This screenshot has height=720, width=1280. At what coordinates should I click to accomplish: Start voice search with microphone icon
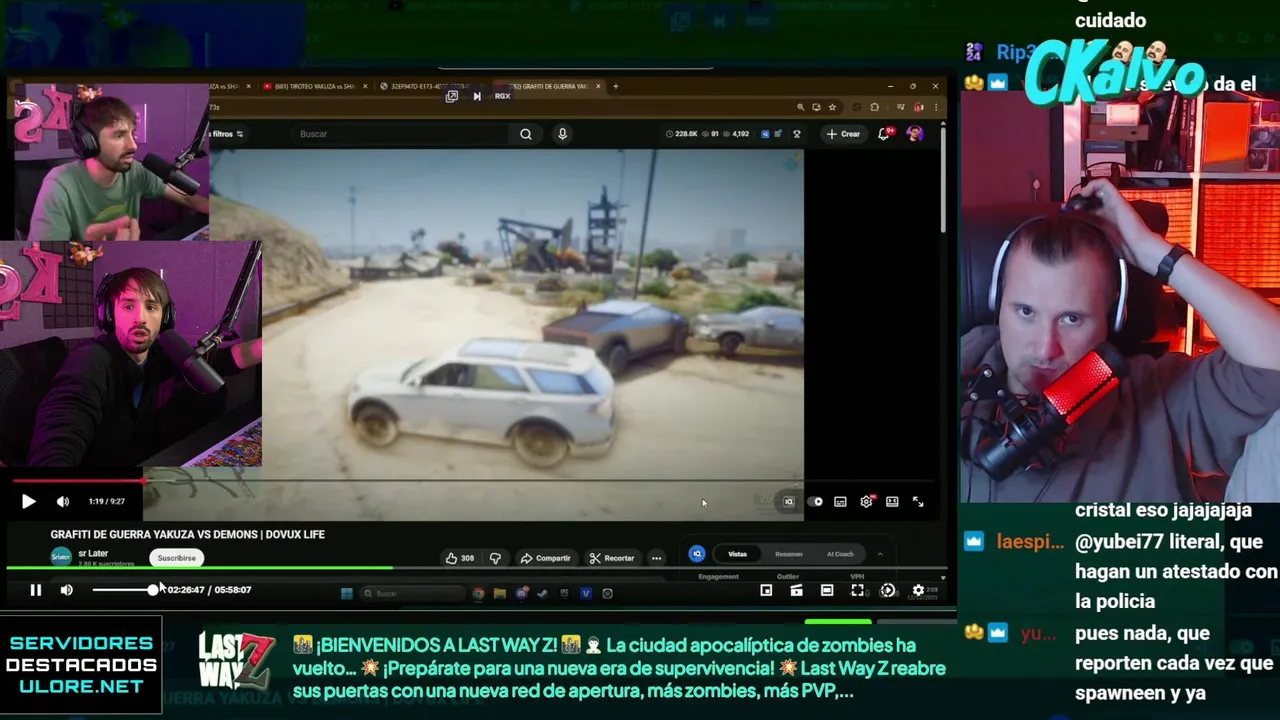(562, 134)
